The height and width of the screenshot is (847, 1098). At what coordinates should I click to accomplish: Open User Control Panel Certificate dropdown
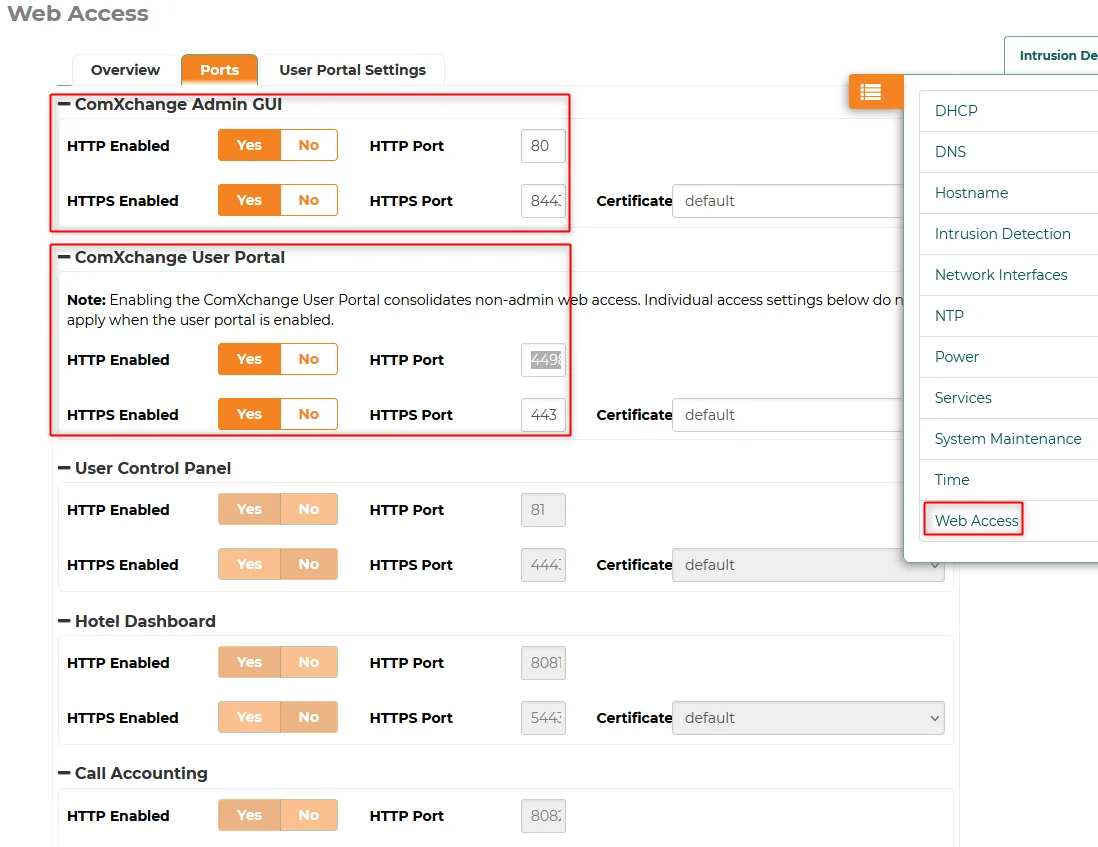tap(808, 565)
